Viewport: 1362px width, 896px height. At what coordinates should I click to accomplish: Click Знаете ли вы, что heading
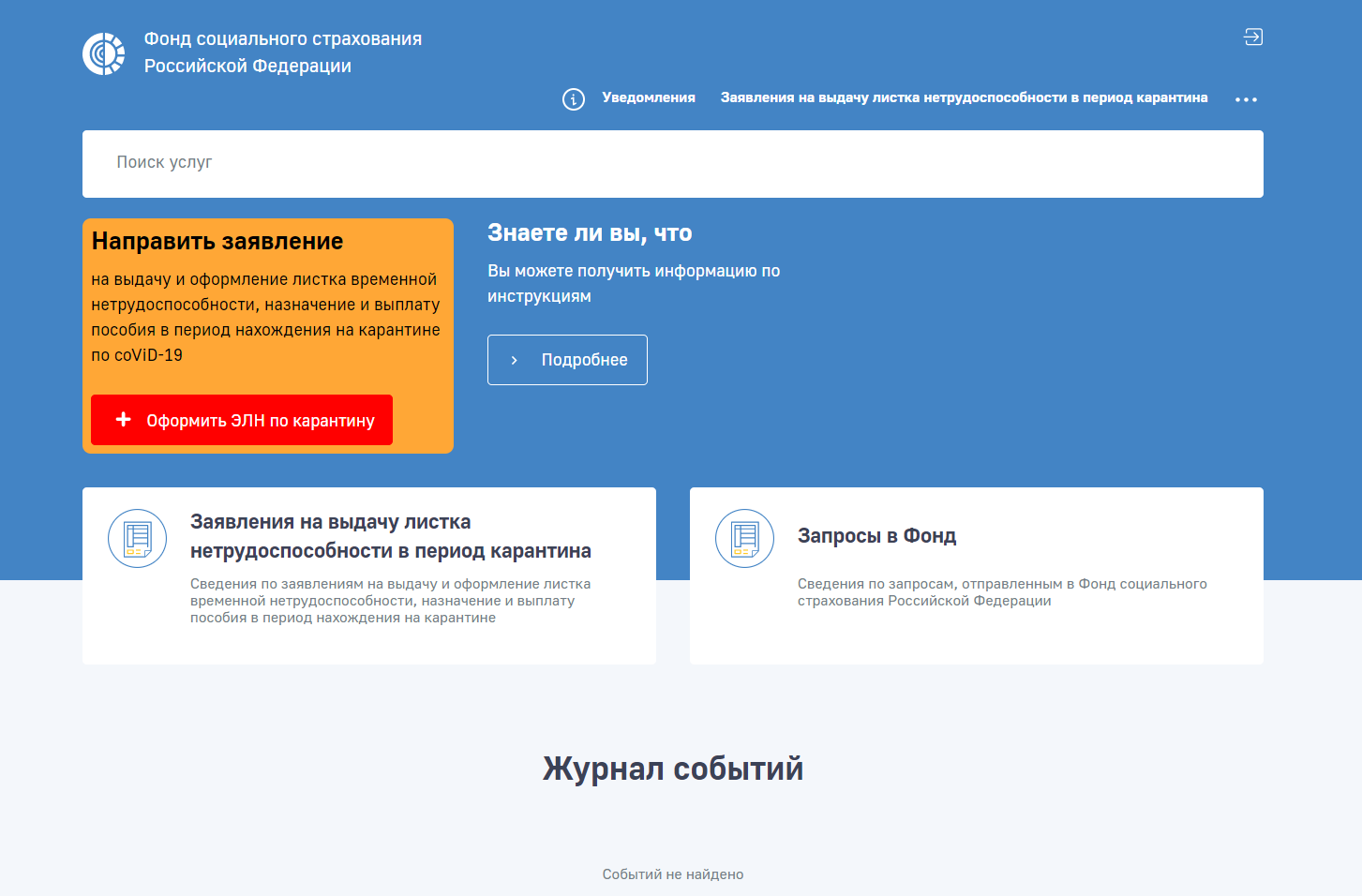click(590, 233)
